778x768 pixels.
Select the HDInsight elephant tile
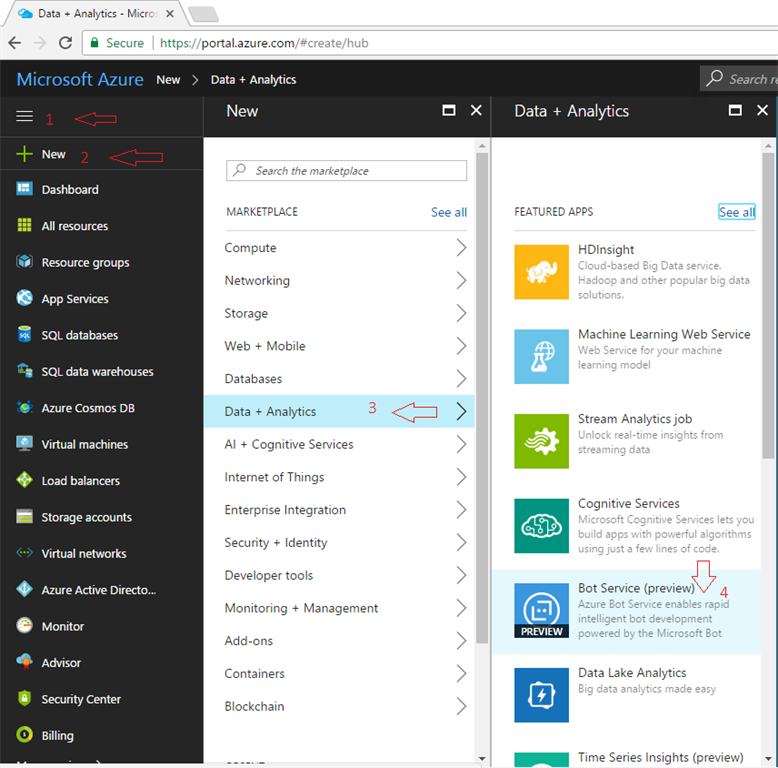coord(541,272)
